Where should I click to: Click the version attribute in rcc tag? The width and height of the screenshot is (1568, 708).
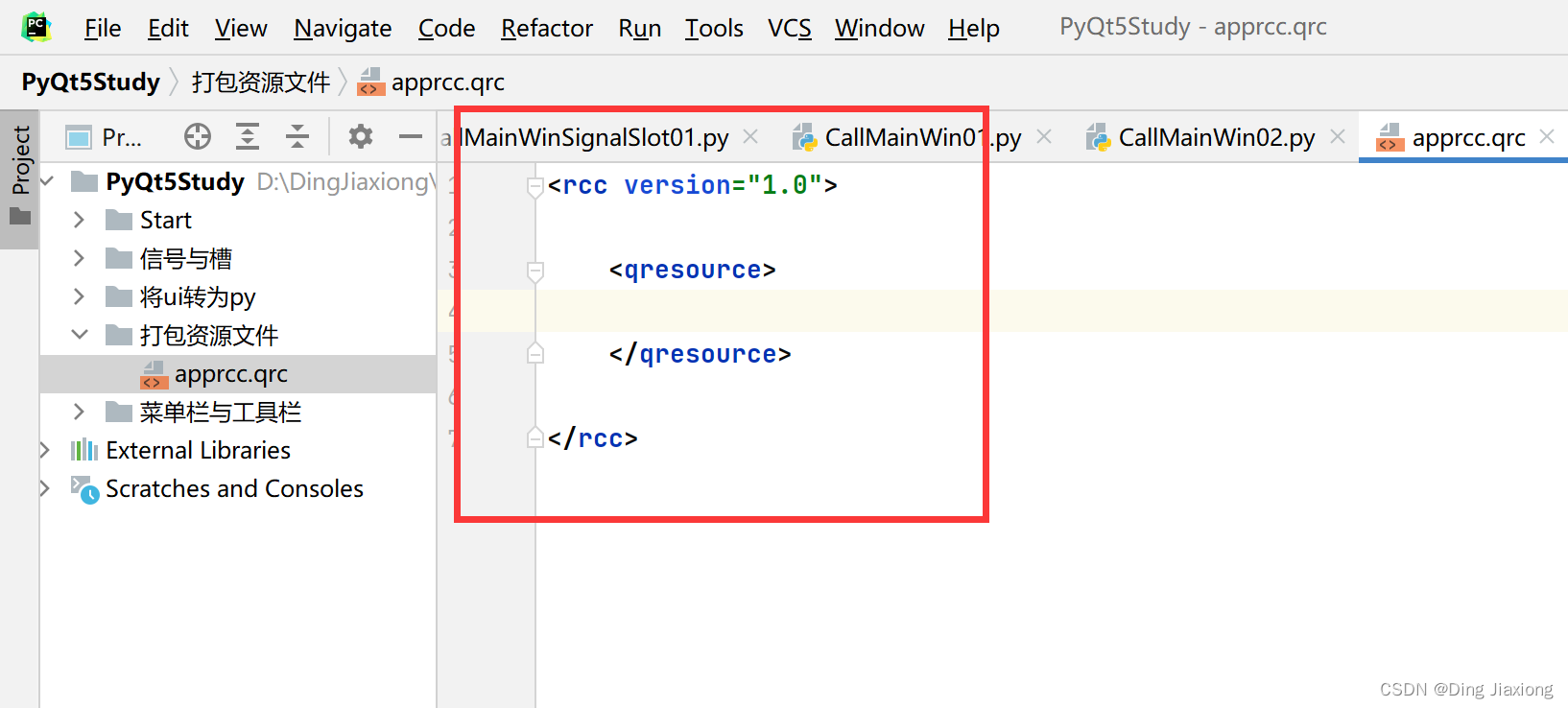[677, 185]
